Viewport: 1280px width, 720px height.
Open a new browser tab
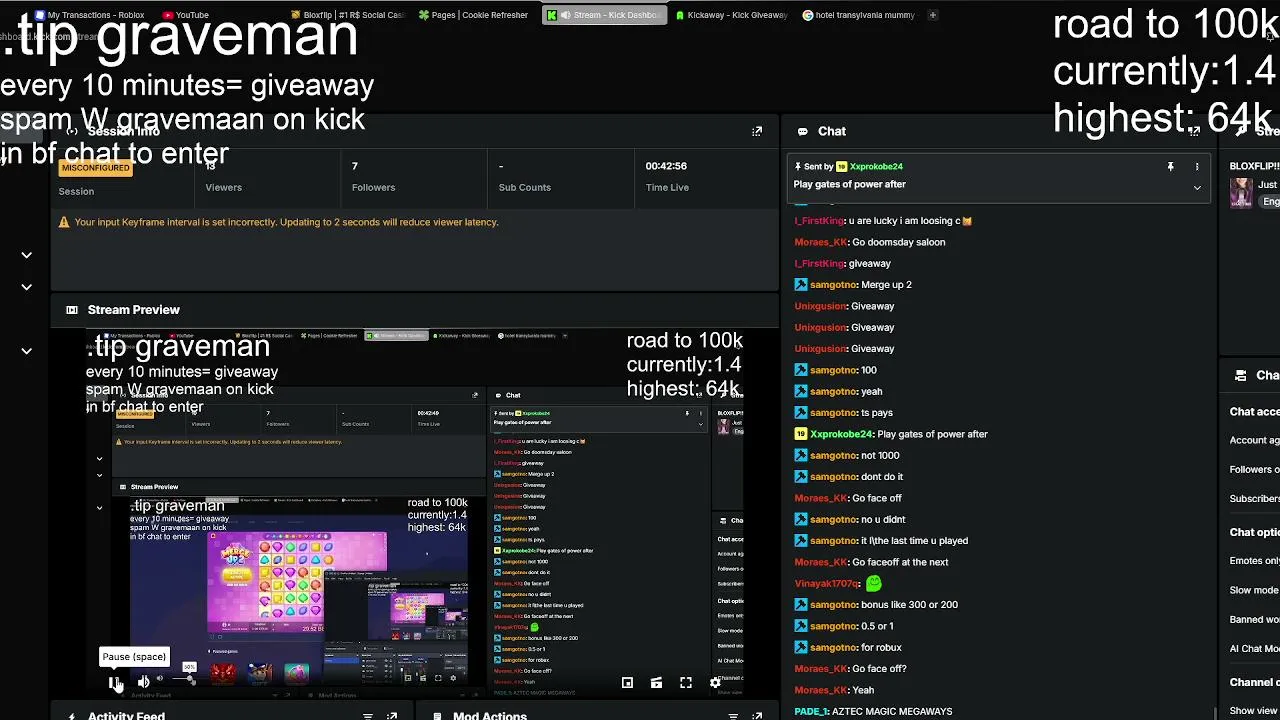point(933,15)
